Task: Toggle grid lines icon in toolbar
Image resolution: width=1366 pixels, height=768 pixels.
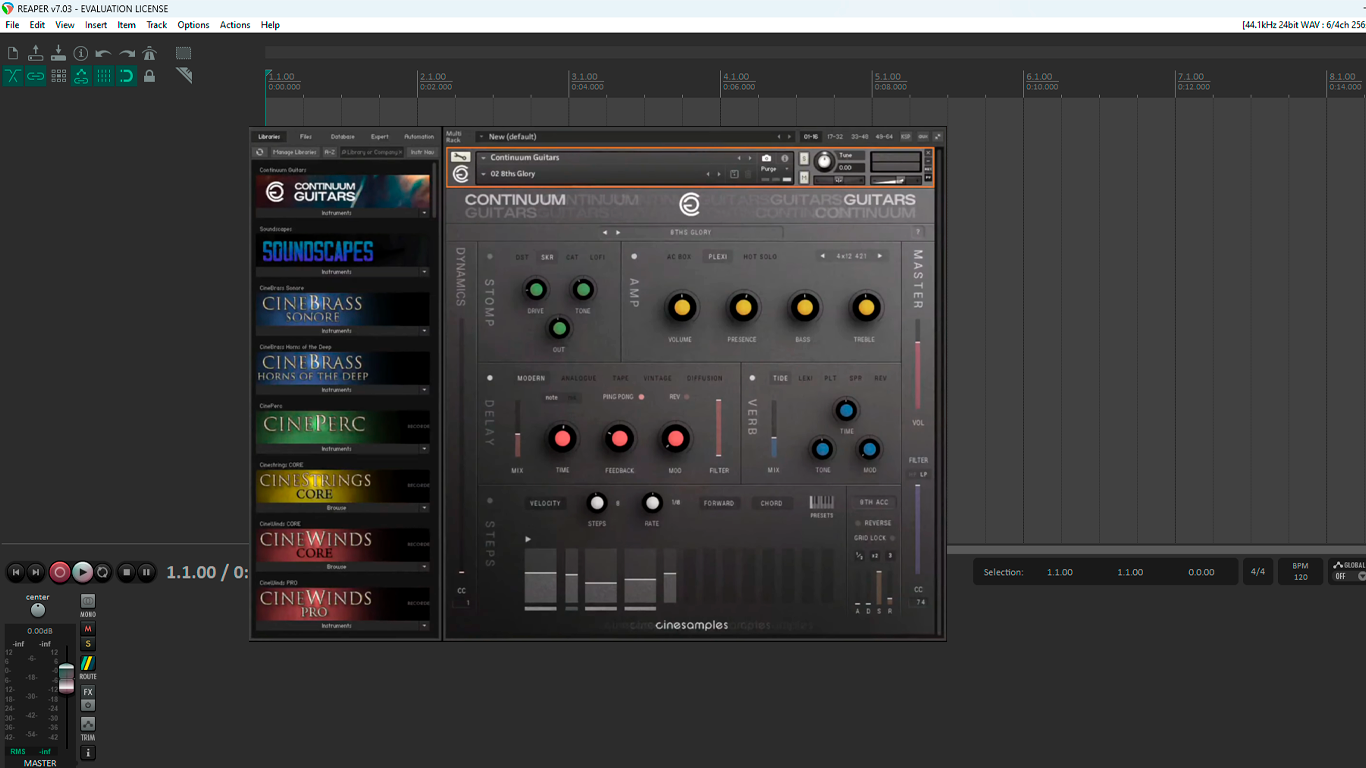Action: [104, 76]
